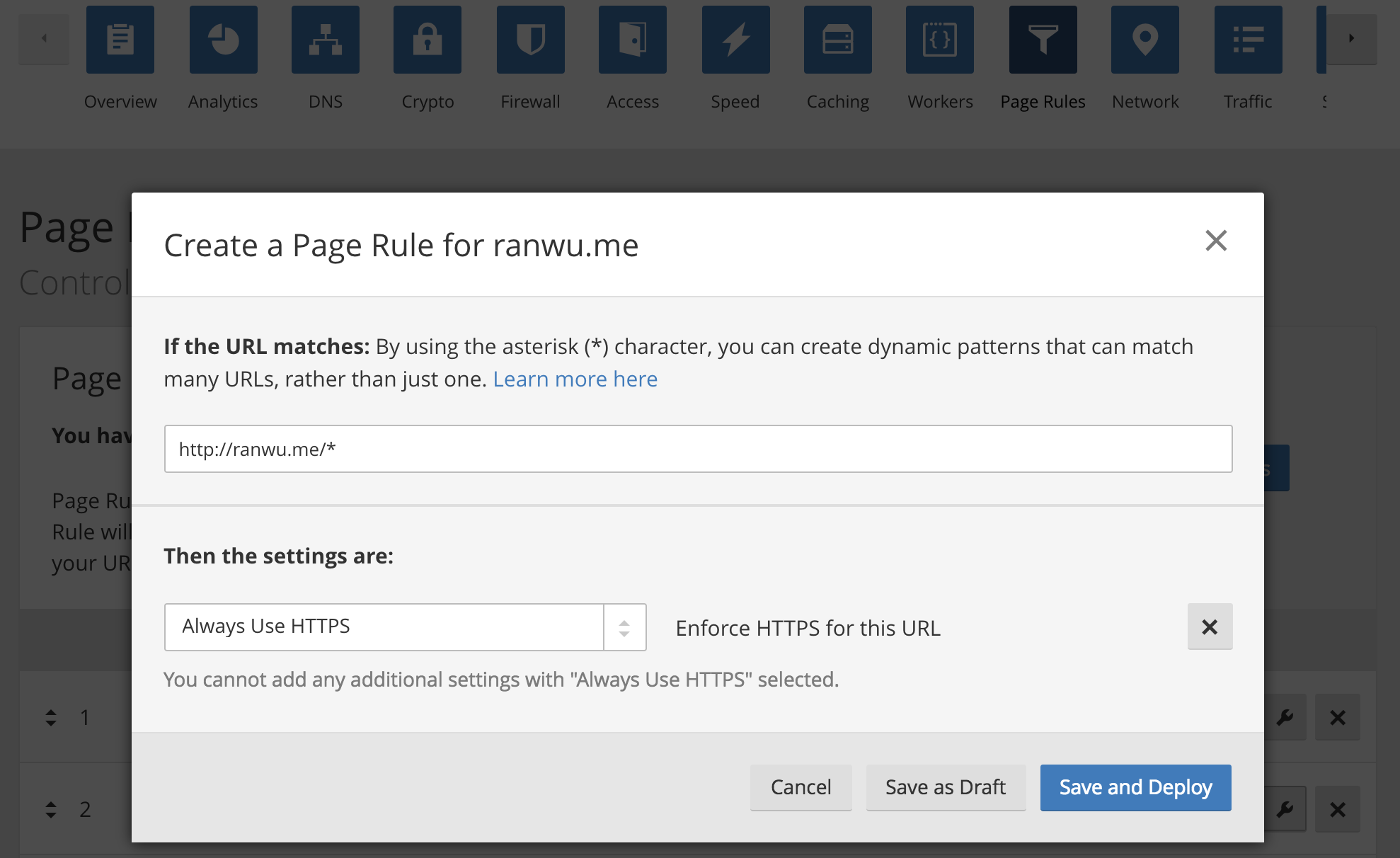Open the Analytics pie chart icon
1400x858 pixels.
click(223, 40)
